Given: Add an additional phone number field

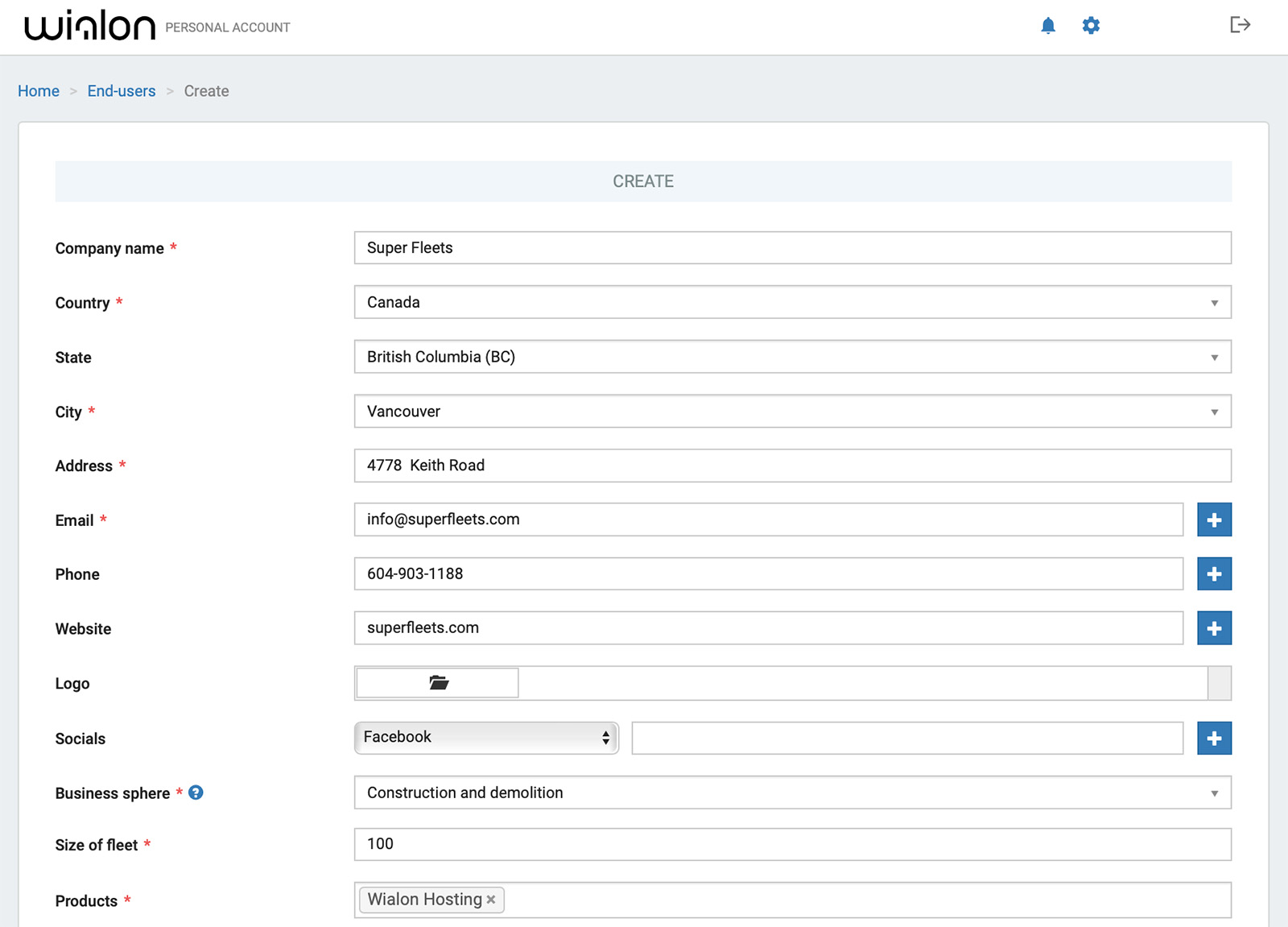Looking at the screenshot, I should coord(1214,573).
